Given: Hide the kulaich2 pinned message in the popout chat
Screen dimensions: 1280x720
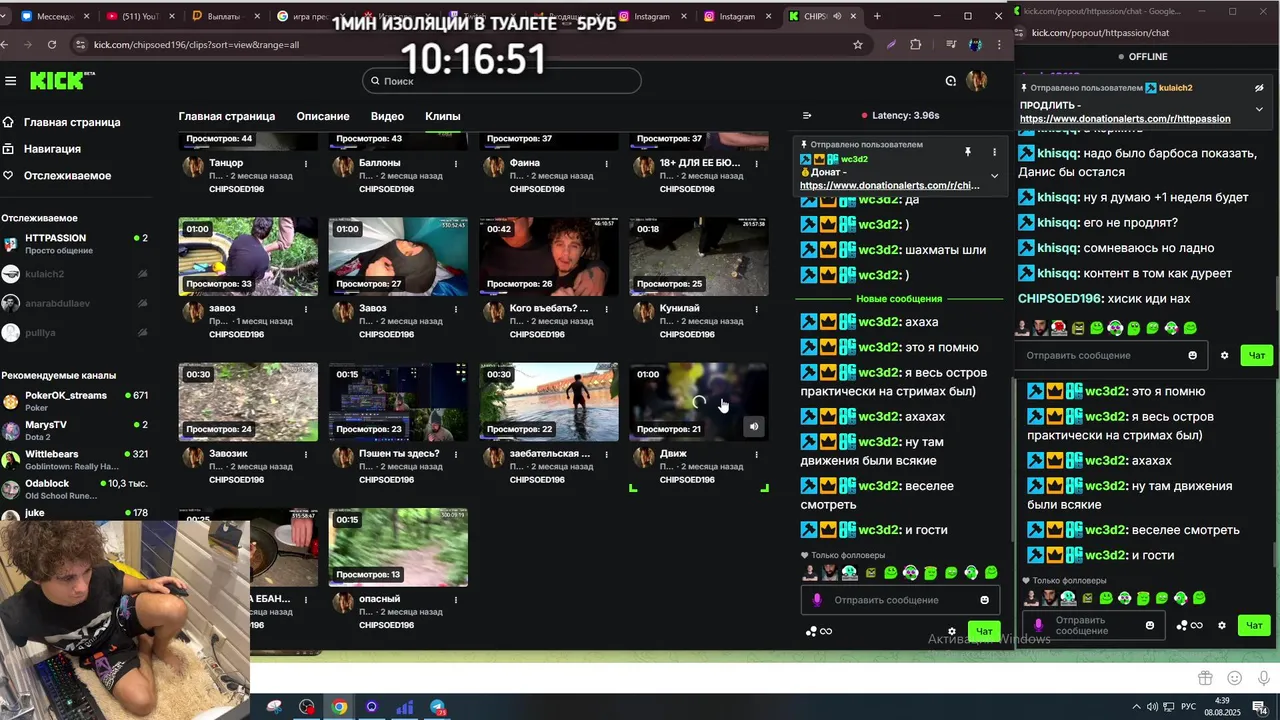Looking at the screenshot, I should pyautogui.click(x=1259, y=88).
